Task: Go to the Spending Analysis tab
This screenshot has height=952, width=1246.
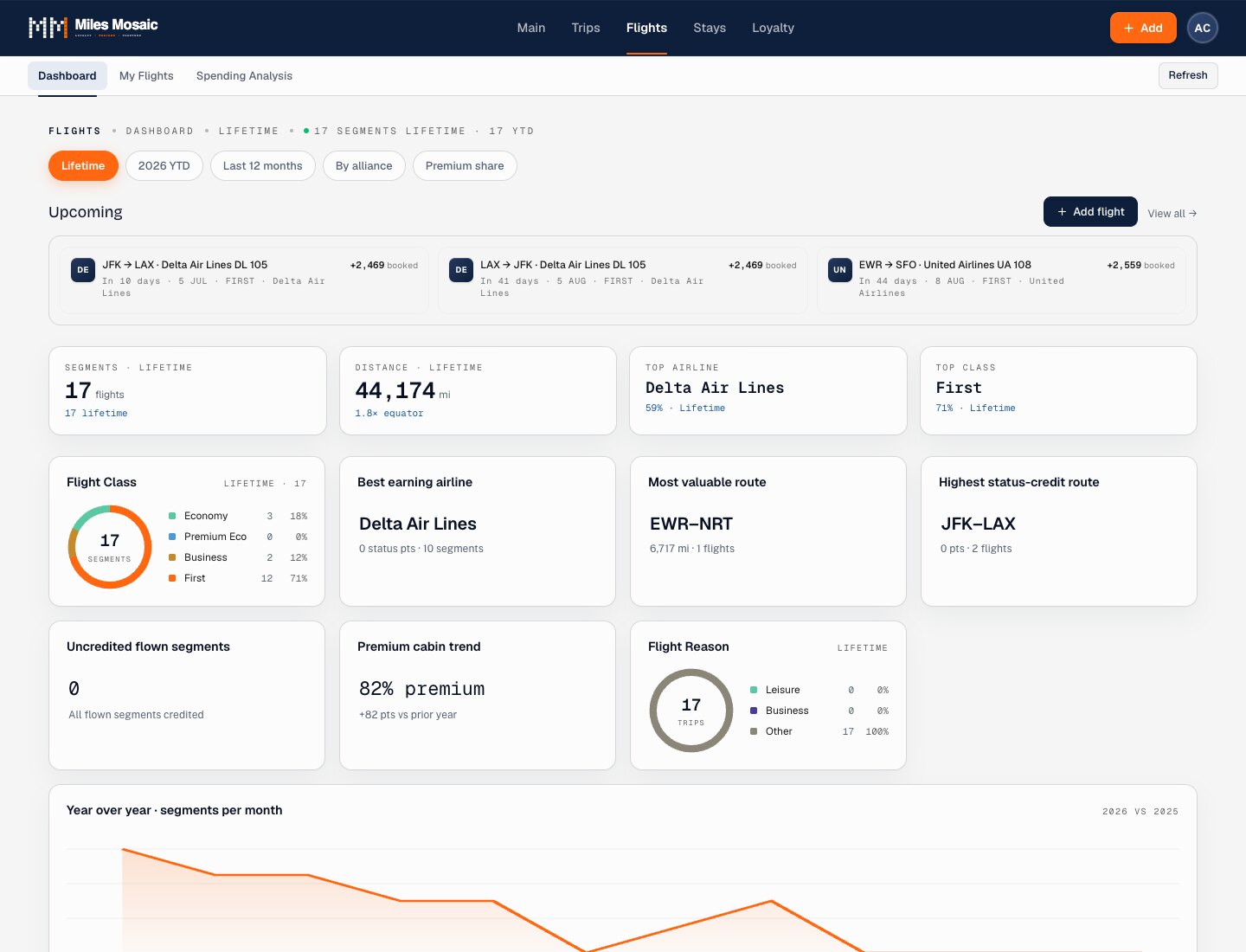Action: (244, 76)
